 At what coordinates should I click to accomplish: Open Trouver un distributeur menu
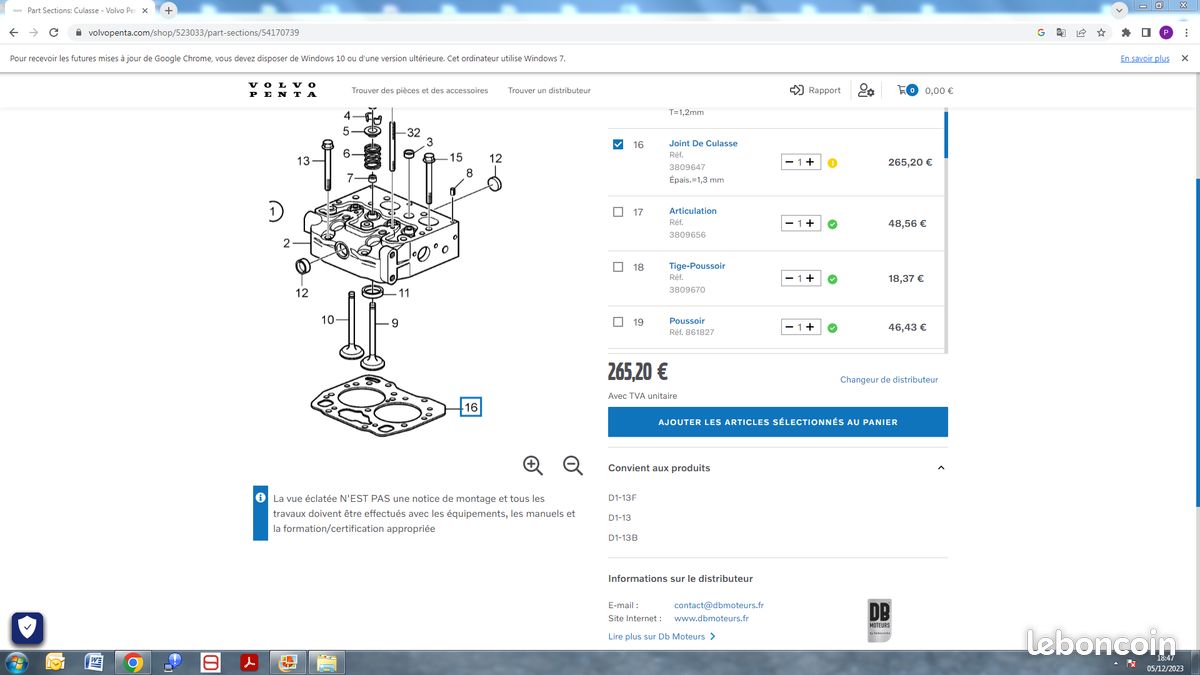[549, 90]
